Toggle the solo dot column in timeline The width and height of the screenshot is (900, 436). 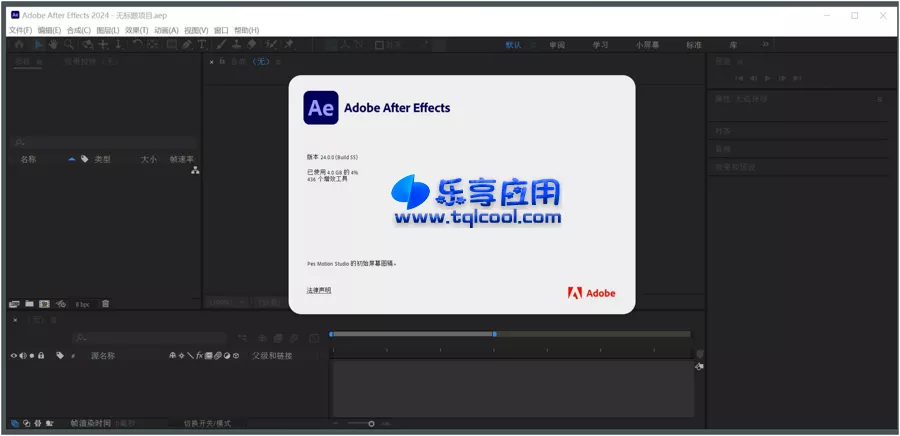[32, 356]
